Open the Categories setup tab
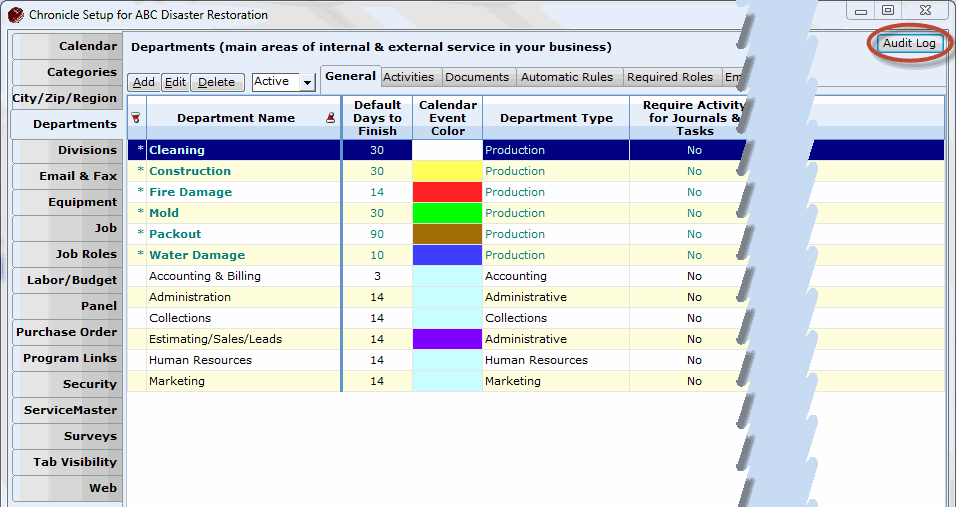This screenshot has width=956, height=507. click(x=67, y=72)
